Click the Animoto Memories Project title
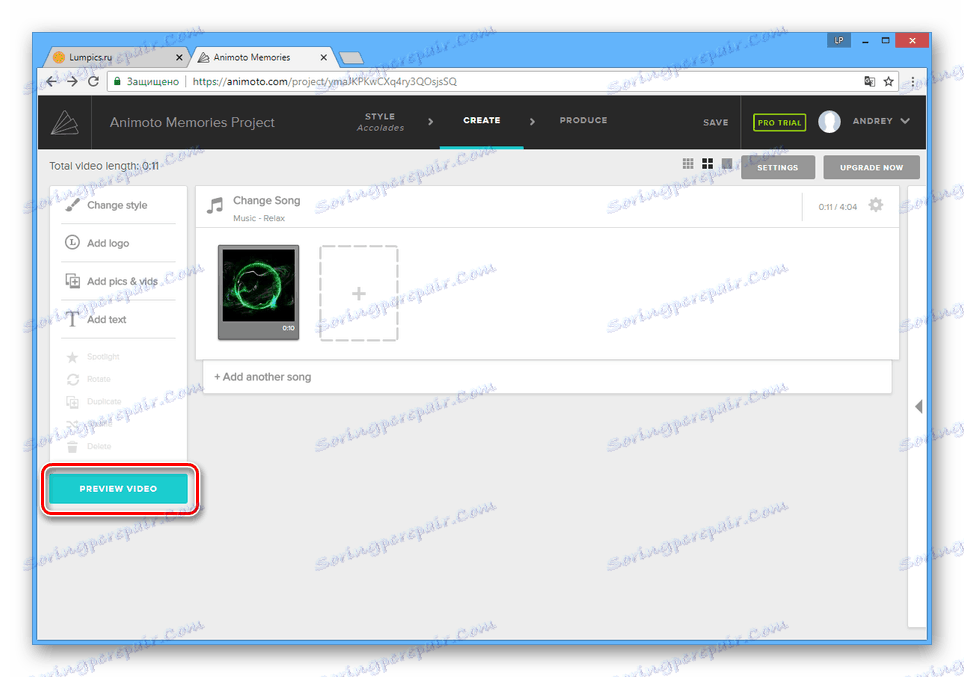The height and width of the screenshot is (677, 964). [192, 122]
